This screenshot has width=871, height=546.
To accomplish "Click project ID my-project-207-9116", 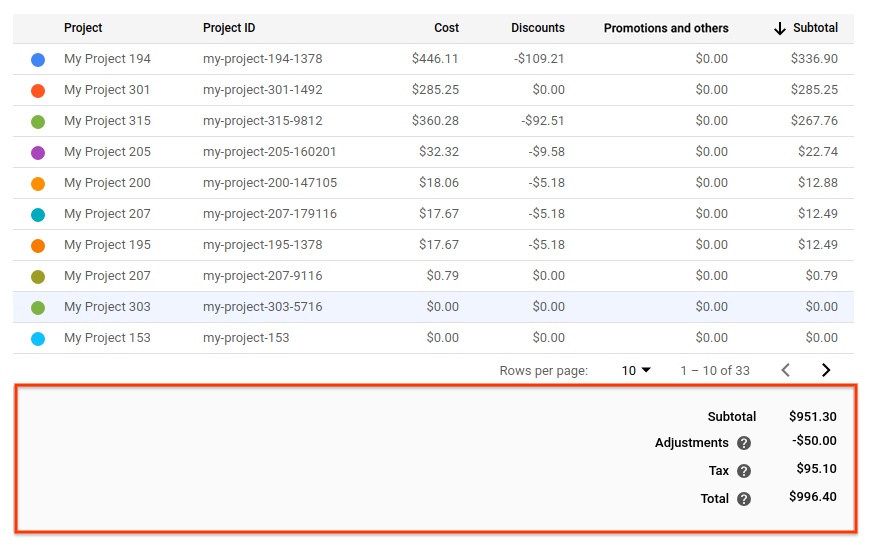I will tap(263, 275).
